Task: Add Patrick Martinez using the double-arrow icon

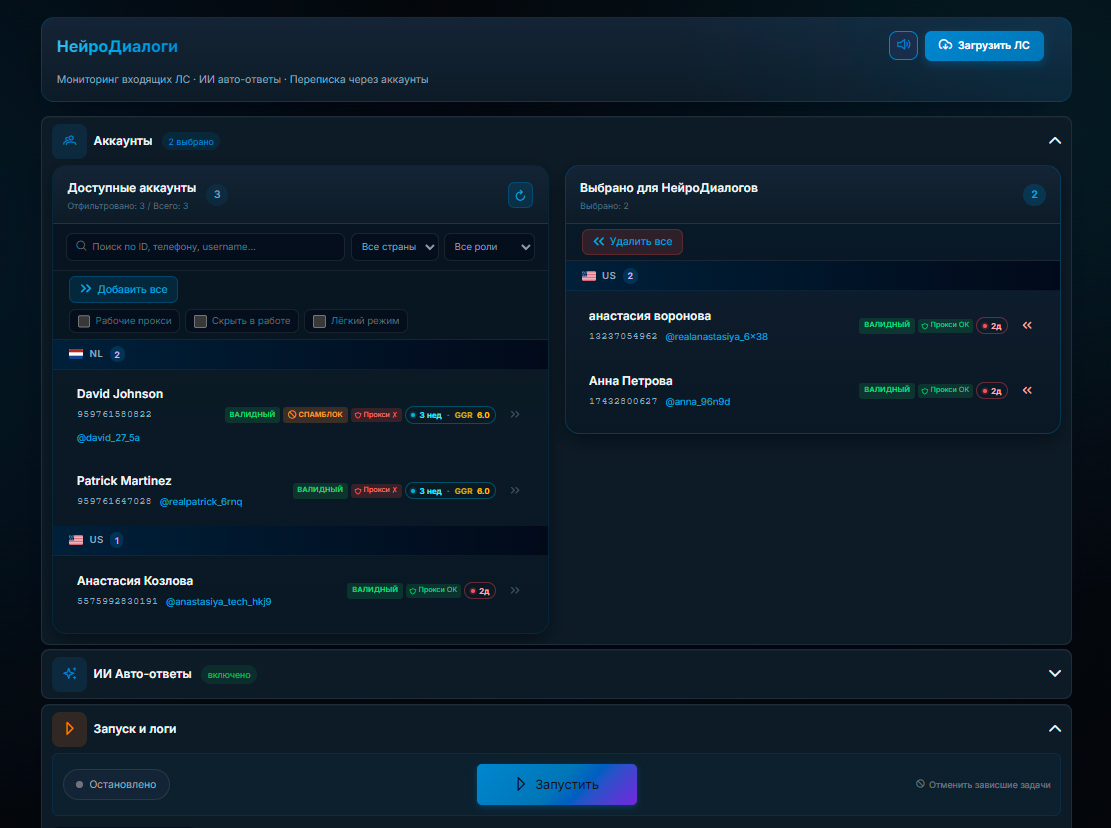Action: pyautogui.click(x=515, y=490)
